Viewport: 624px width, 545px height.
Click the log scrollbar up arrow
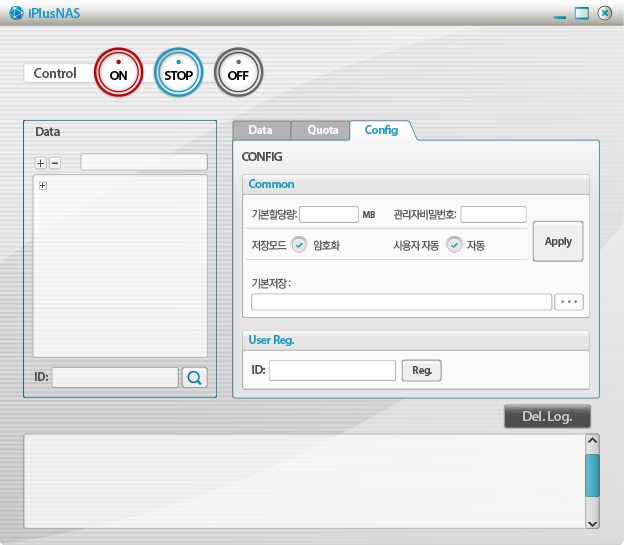click(592, 441)
